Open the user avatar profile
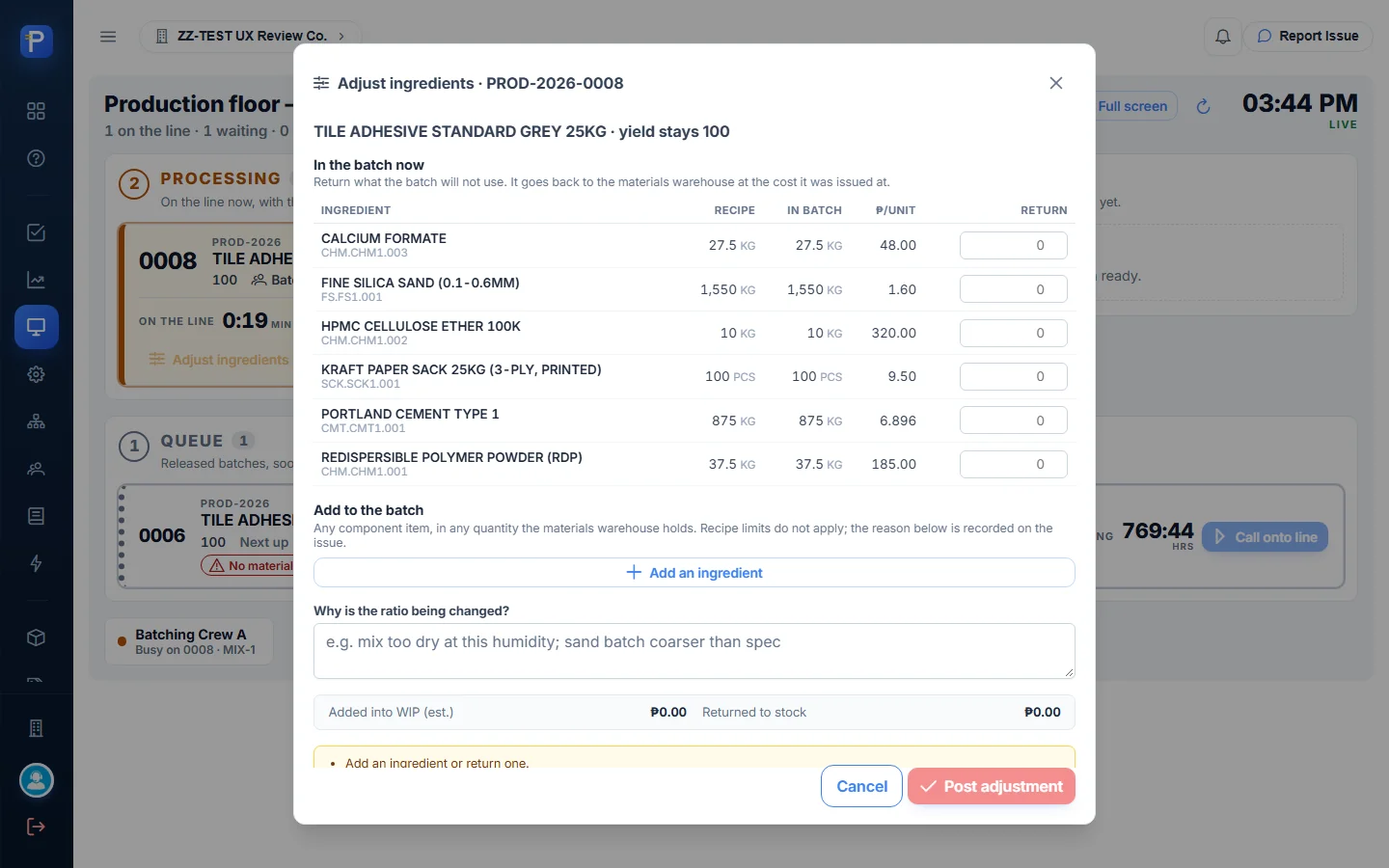 pos(36,780)
